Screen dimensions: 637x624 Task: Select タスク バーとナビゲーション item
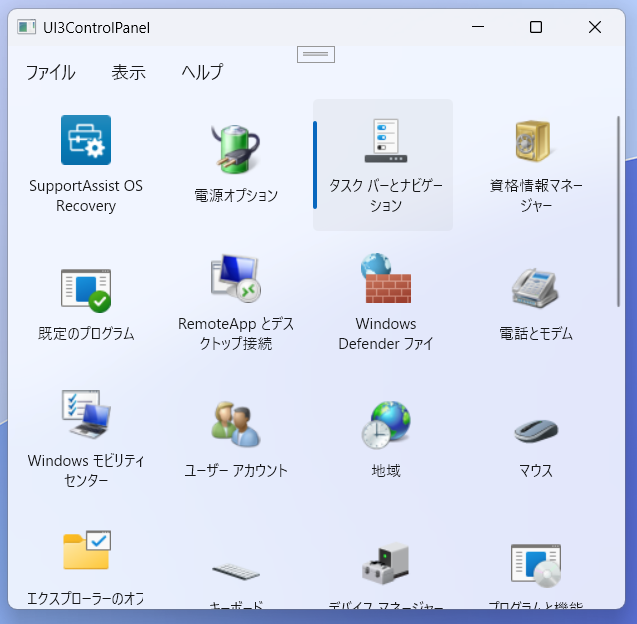coord(385,142)
